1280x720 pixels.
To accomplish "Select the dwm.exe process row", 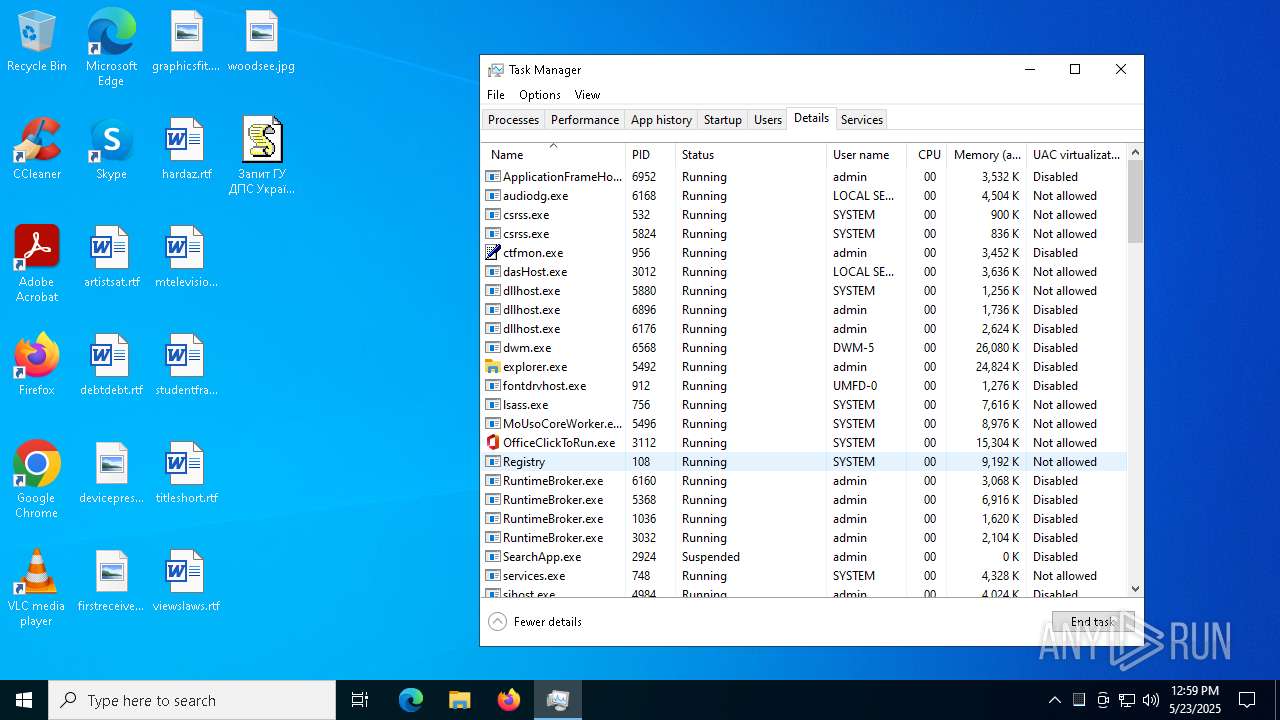I will pos(804,348).
